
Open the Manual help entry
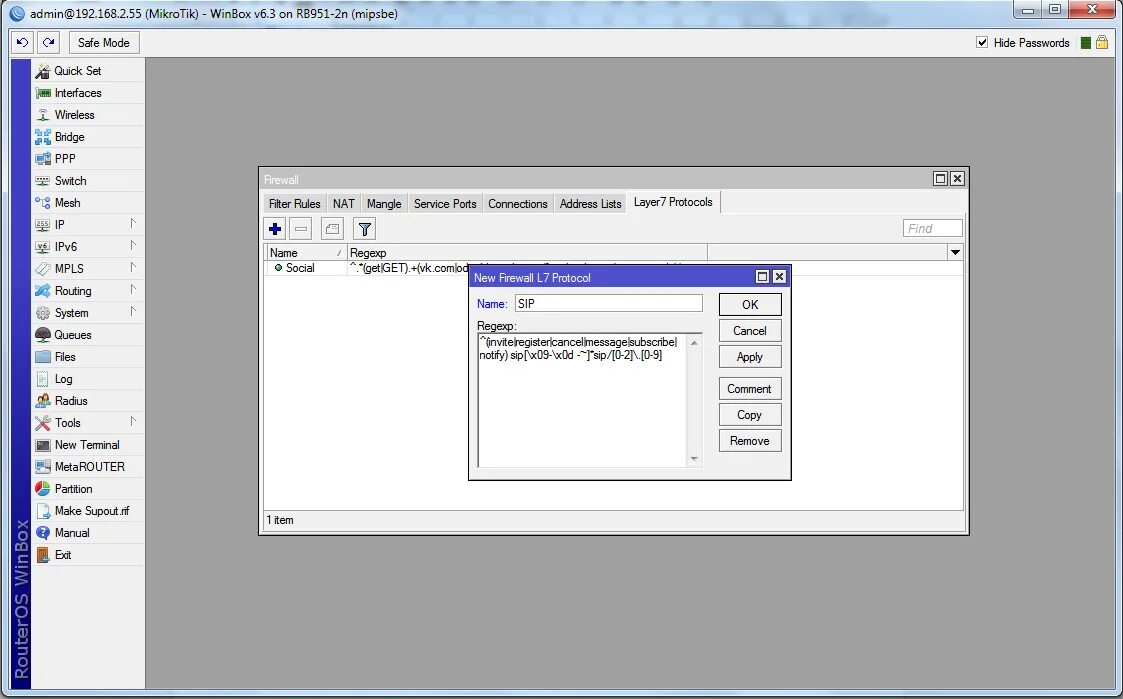click(87, 533)
